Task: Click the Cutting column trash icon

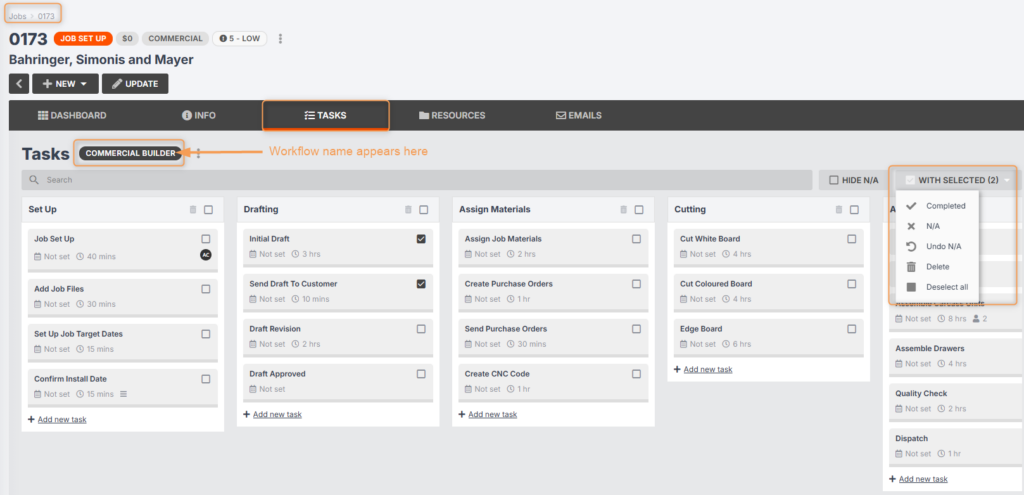Action: [x=838, y=210]
